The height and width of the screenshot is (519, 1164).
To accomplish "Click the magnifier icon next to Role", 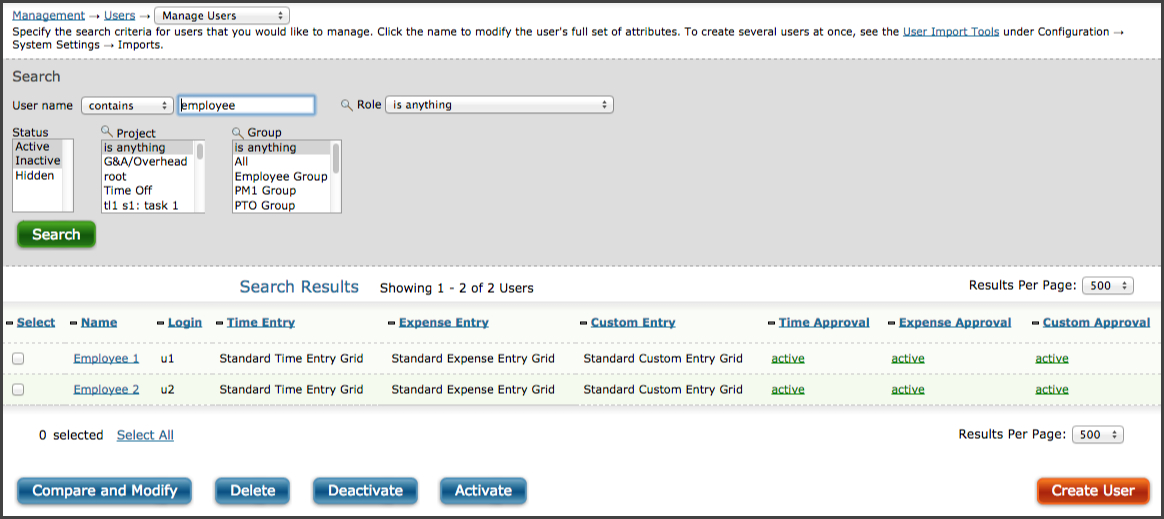I will 346,105.
